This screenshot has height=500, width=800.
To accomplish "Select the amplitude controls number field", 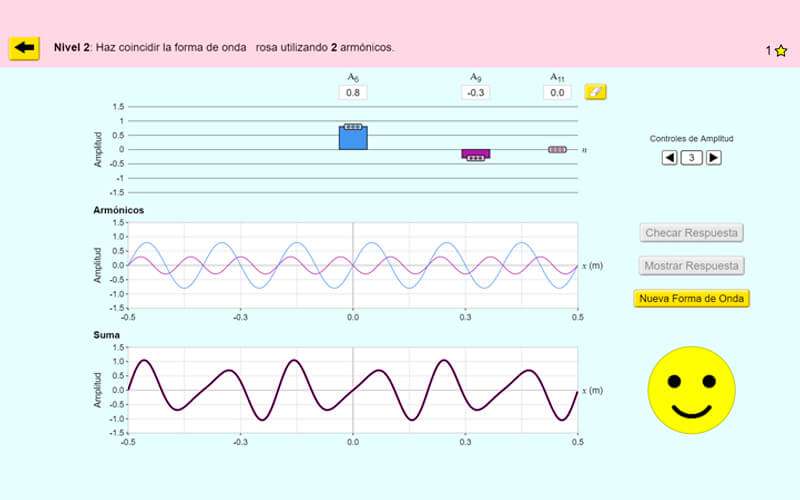I will tap(692, 158).
